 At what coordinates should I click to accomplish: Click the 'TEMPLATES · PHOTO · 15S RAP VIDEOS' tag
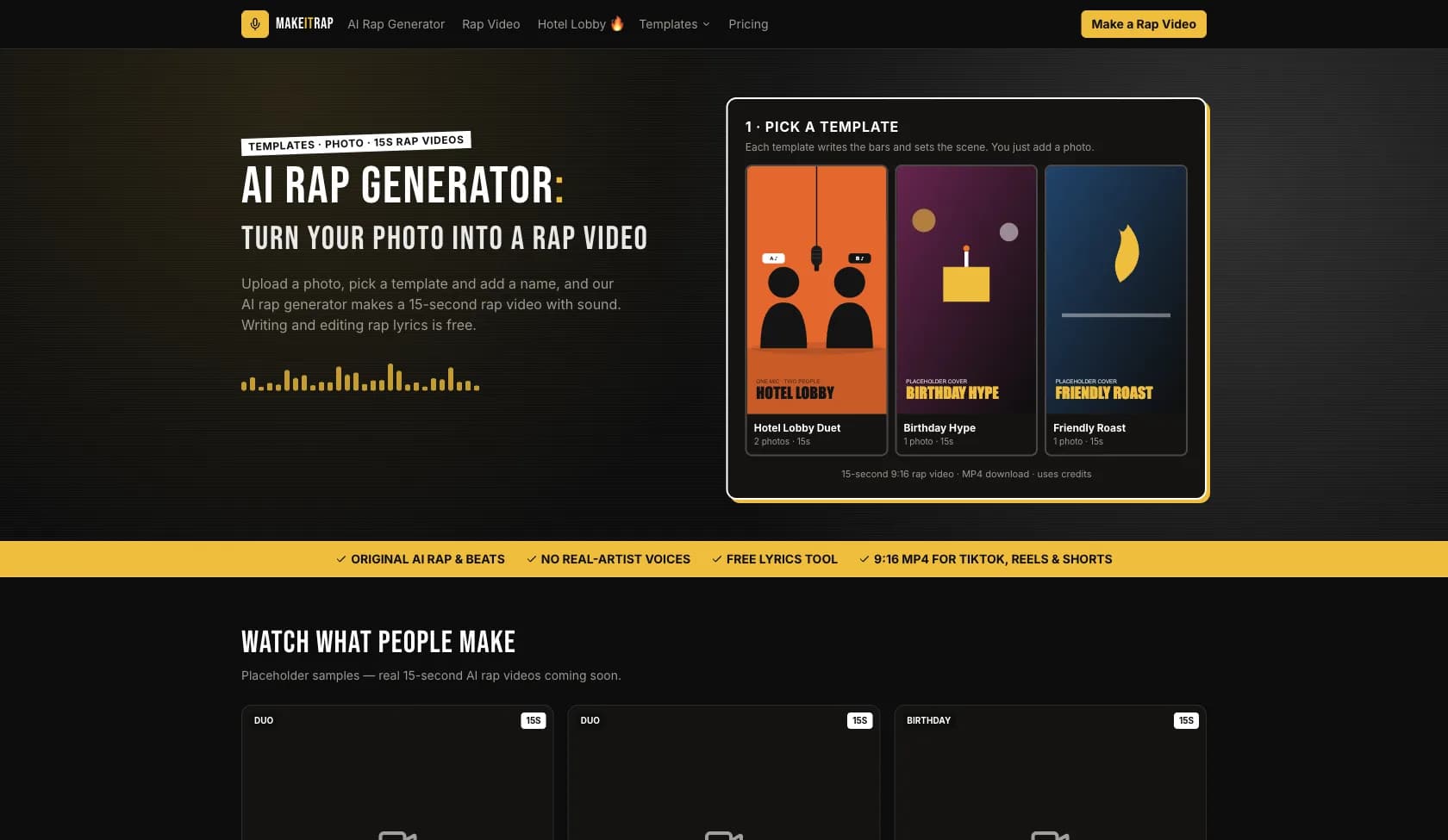[356, 143]
